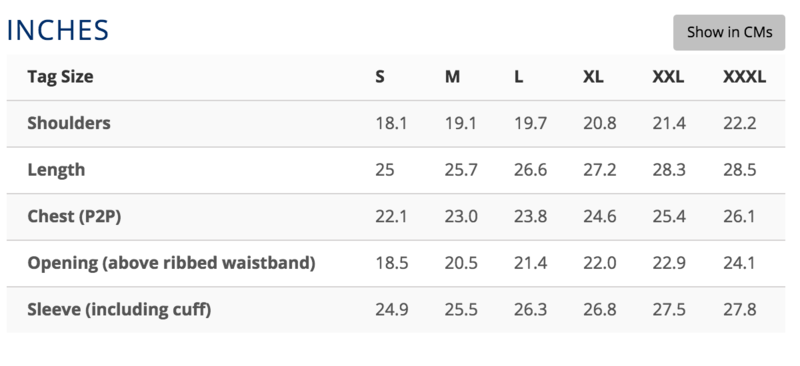Click the 23.8 Chest value for L
This screenshot has height=366, width=800.
click(x=530, y=216)
